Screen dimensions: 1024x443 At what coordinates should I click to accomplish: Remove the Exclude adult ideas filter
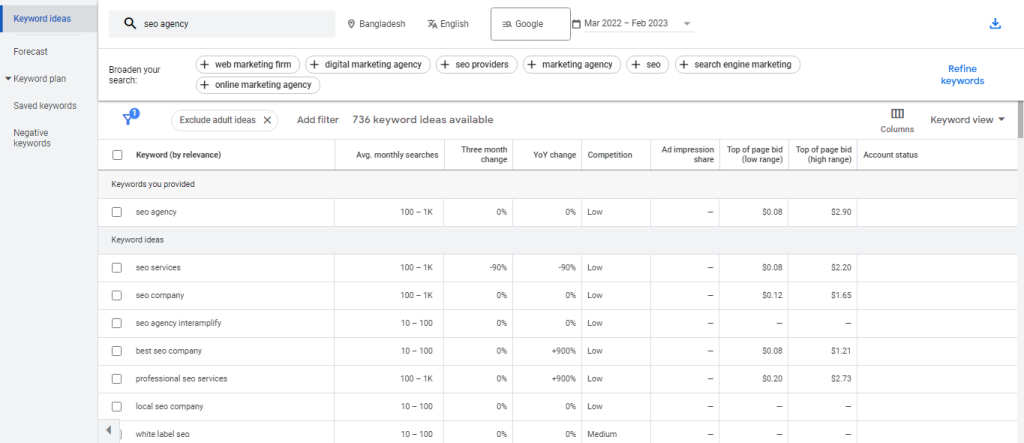coord(267,120)
